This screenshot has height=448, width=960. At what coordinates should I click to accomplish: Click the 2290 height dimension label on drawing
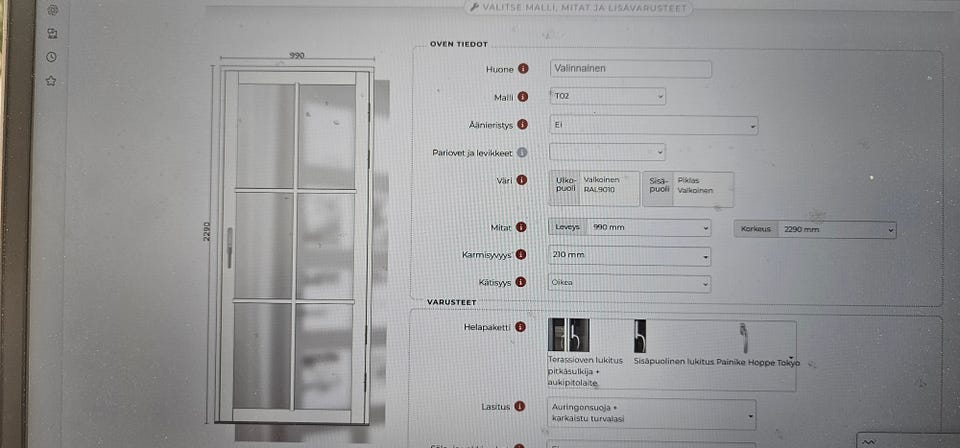pos(207,231)
